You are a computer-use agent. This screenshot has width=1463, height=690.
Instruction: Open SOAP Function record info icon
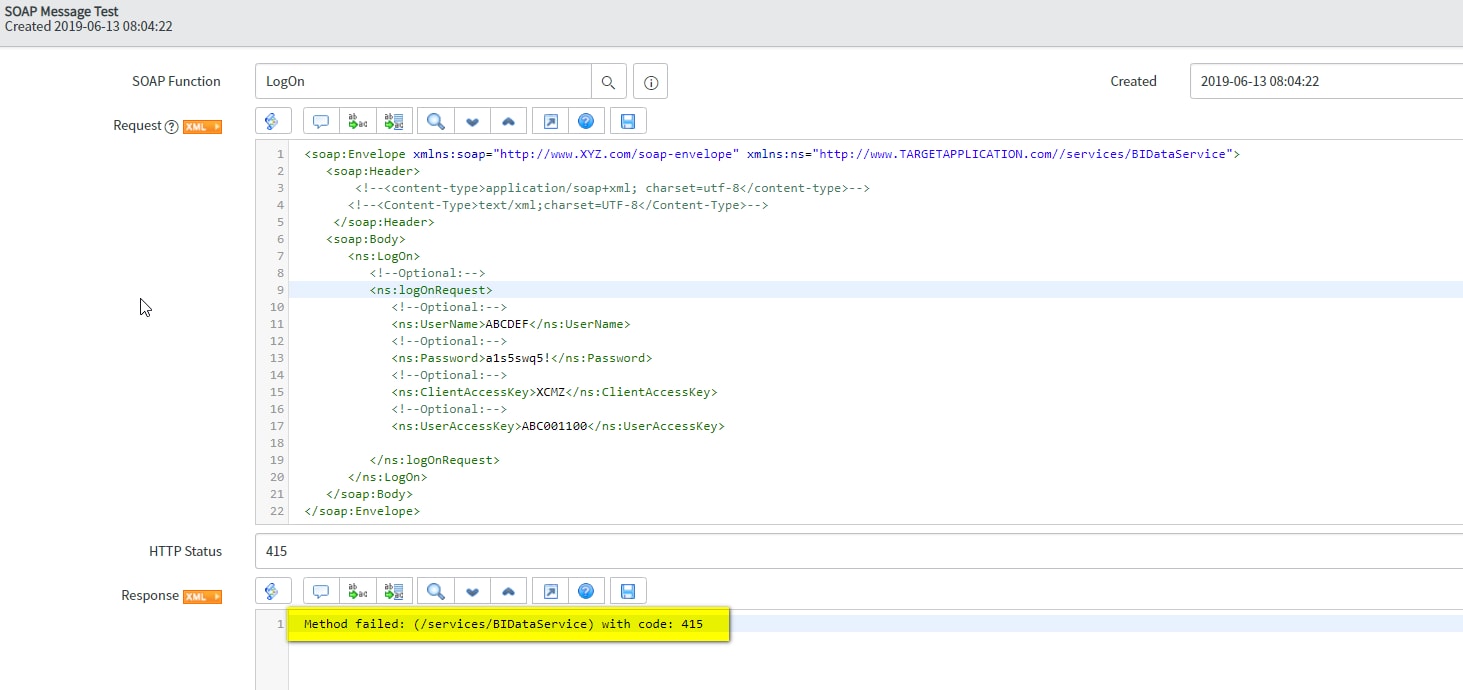tap(650, 81)
